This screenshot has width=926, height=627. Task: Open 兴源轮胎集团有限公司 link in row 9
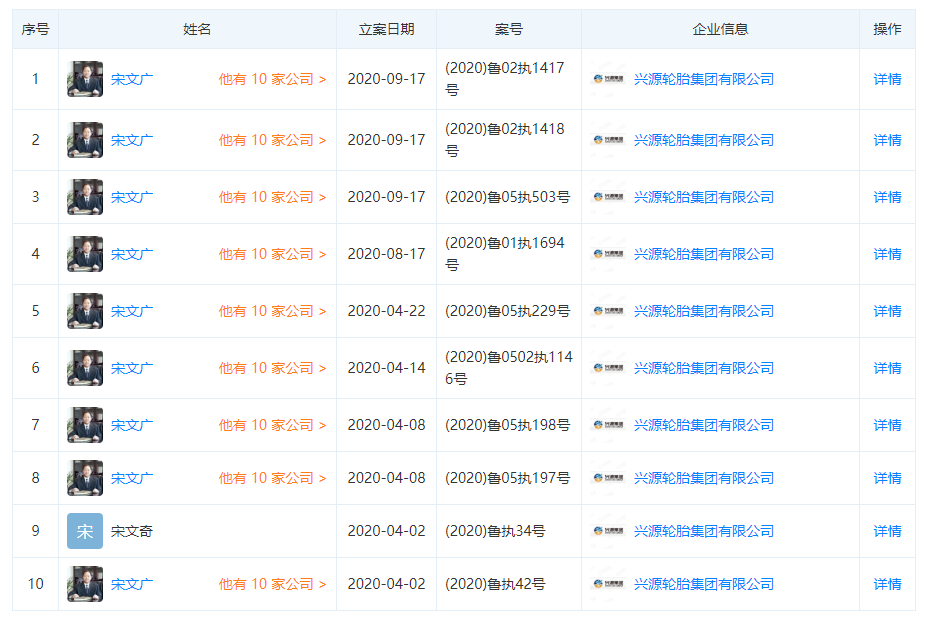(703, 531)
